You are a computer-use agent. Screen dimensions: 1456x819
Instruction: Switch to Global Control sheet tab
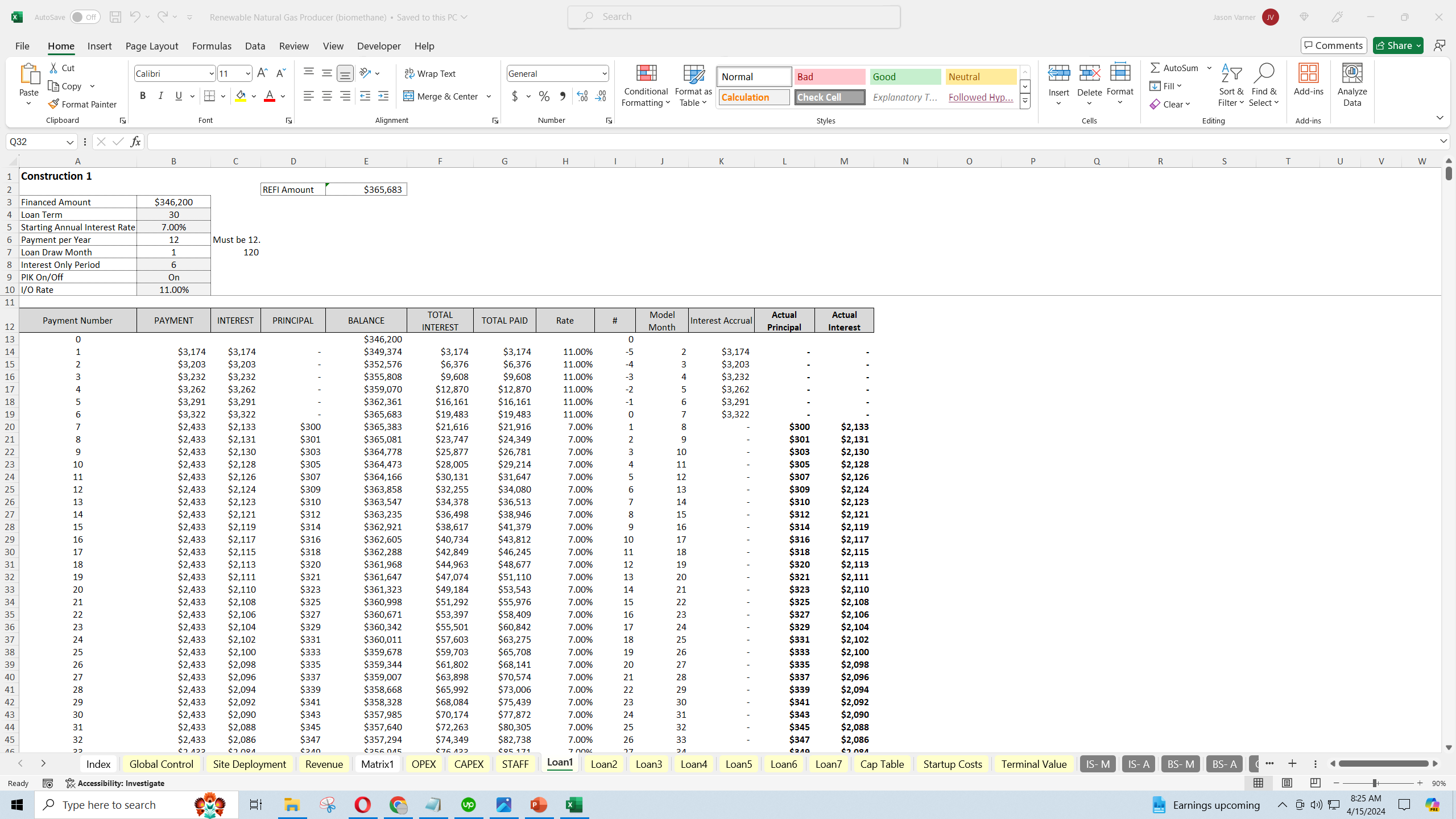(162, 764)
